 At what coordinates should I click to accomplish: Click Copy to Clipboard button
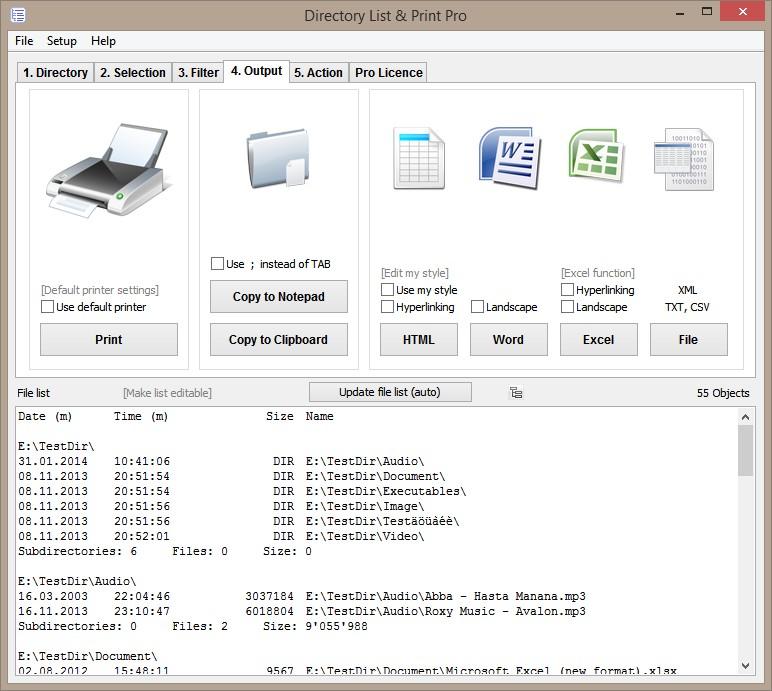click(279, 339)
